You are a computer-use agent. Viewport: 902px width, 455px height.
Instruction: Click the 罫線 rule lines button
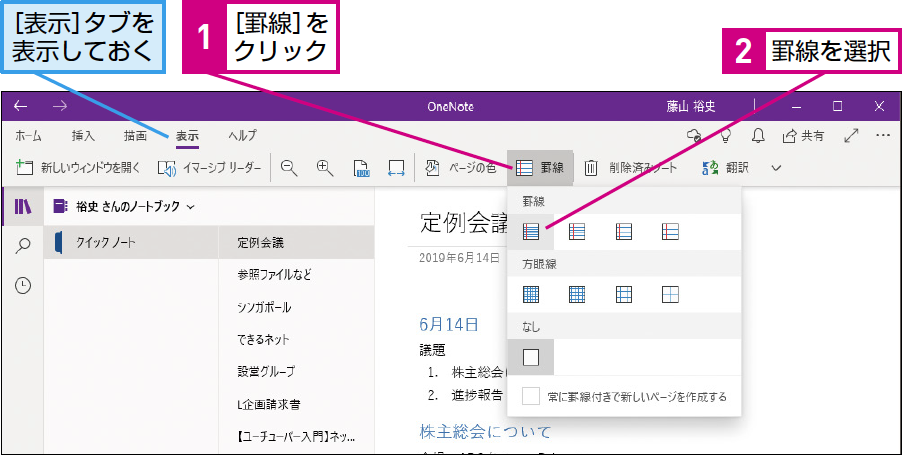pos(540,168)
